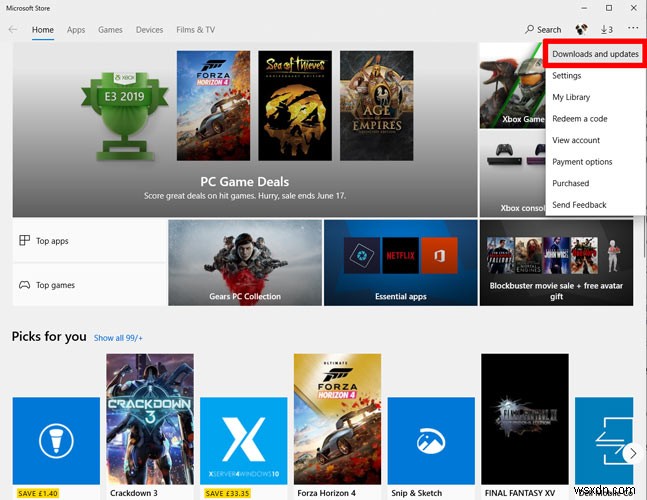Open the Forza Horizon 4 Ultimate pick cover
647x500 pixels.
(338, 419)
